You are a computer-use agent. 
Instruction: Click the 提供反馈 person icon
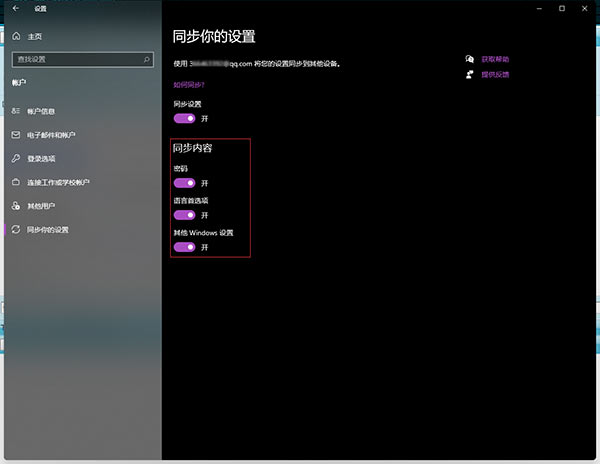[x=470, y=74]
